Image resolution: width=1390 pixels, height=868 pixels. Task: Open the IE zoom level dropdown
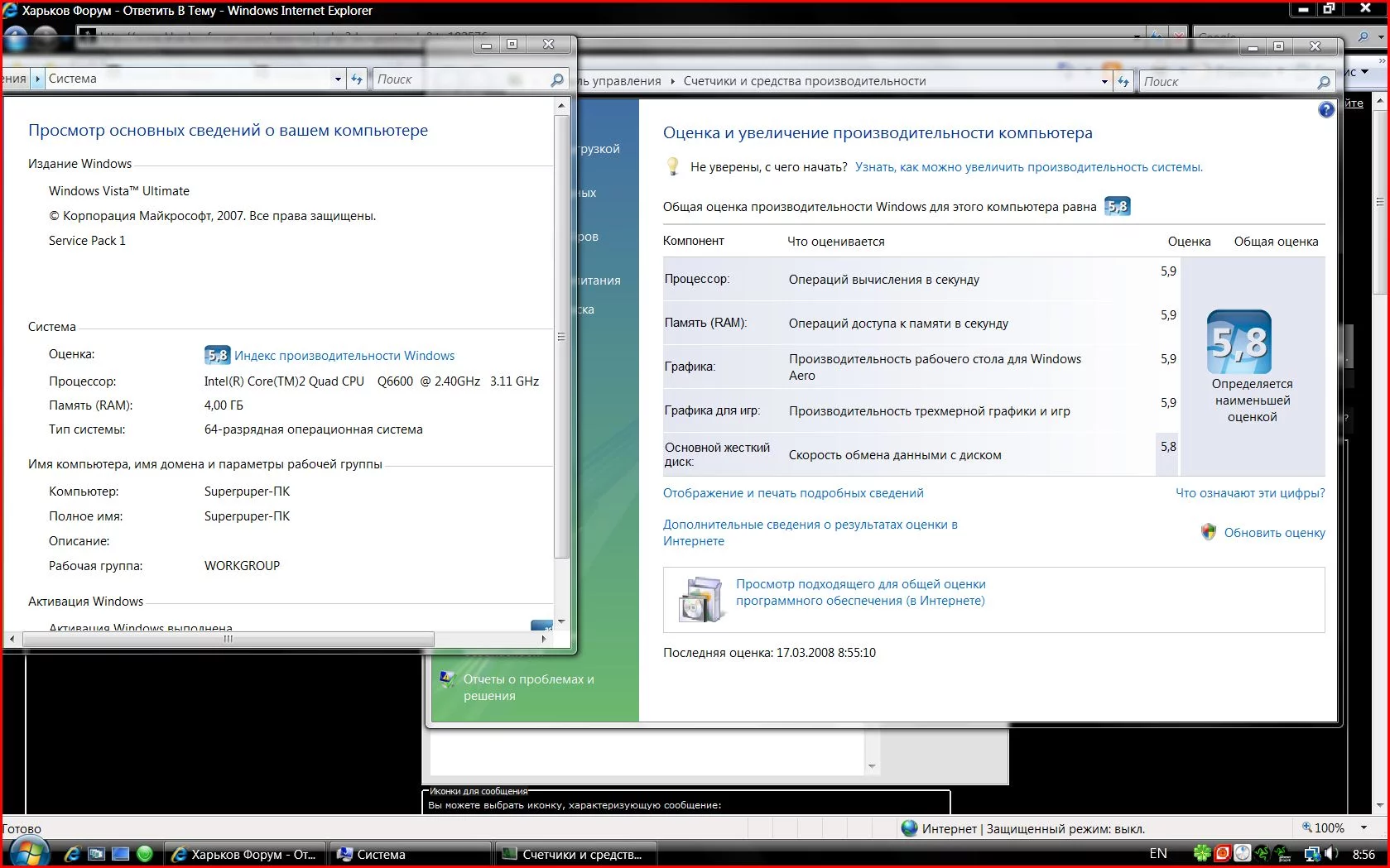1364,827
